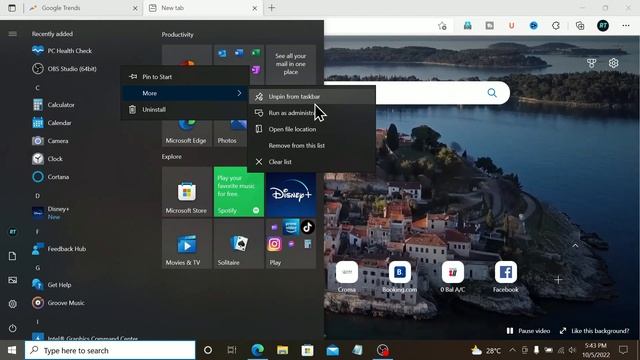Open the Clock app
The height and width of the screenshot is (360, 640).
point(47,159)
